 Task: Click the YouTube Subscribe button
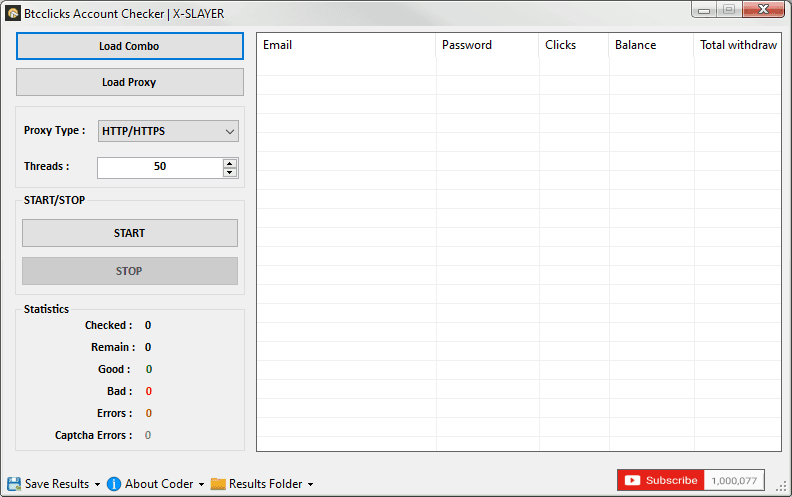661,480
